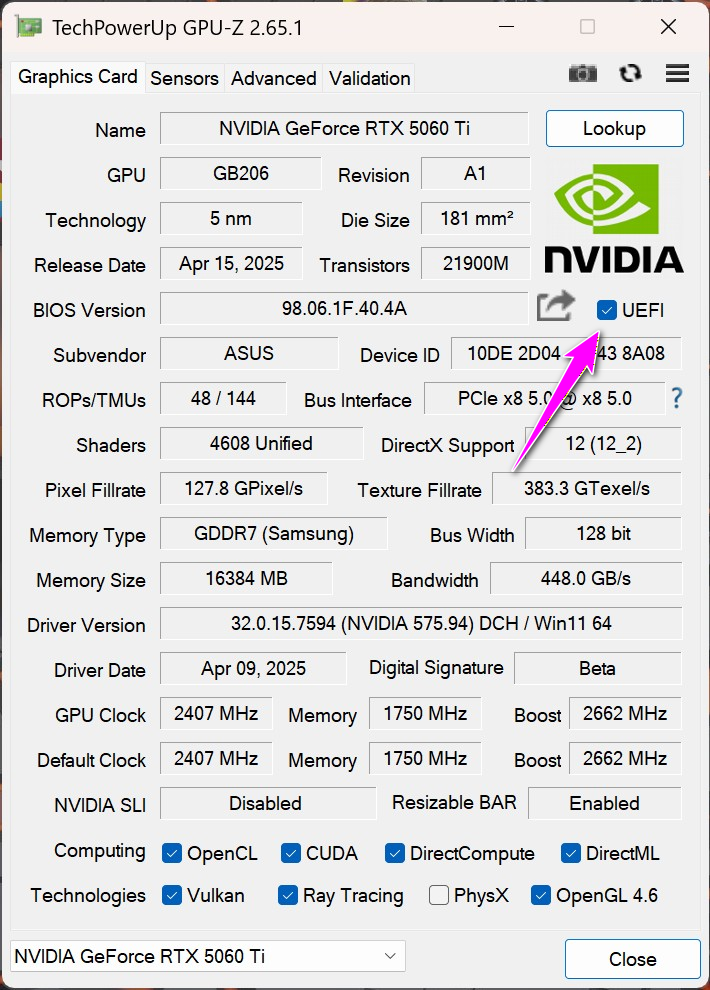Toggle the PhysX checkbox
This screenshot has width=710, height=990.
[438, 895]
